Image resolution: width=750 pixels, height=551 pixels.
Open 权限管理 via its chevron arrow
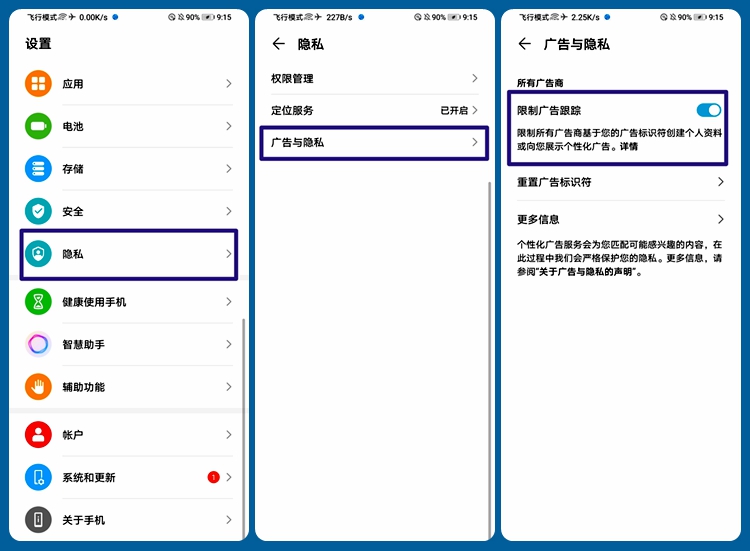[474, 78]
